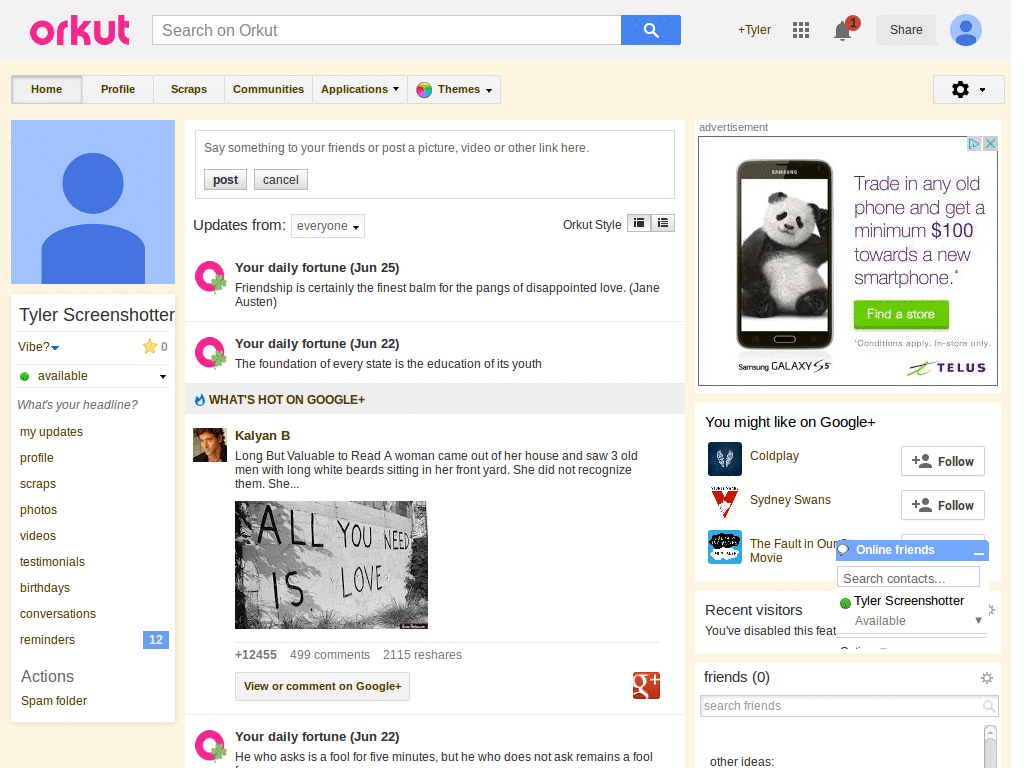
Task: Click the Kalyan B name link
Action: tap(263, 436)
